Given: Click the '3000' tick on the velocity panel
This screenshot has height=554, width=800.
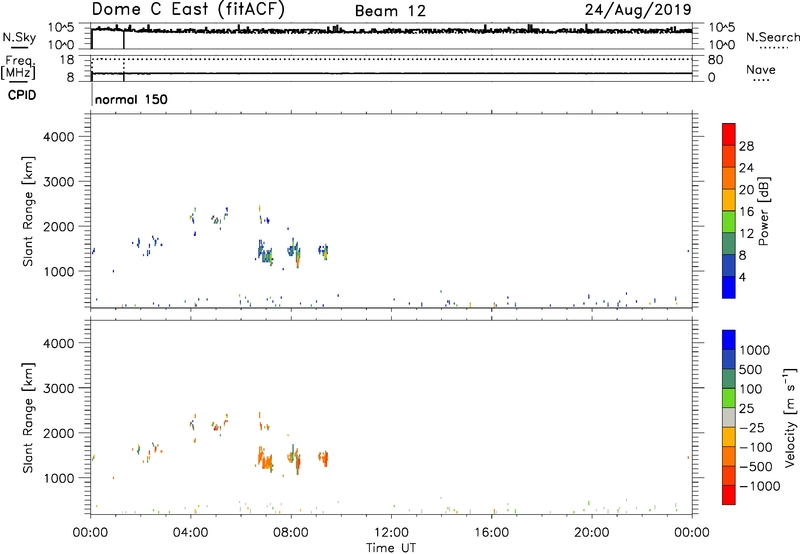Looking at the screenshot, I should pos(59,388).
